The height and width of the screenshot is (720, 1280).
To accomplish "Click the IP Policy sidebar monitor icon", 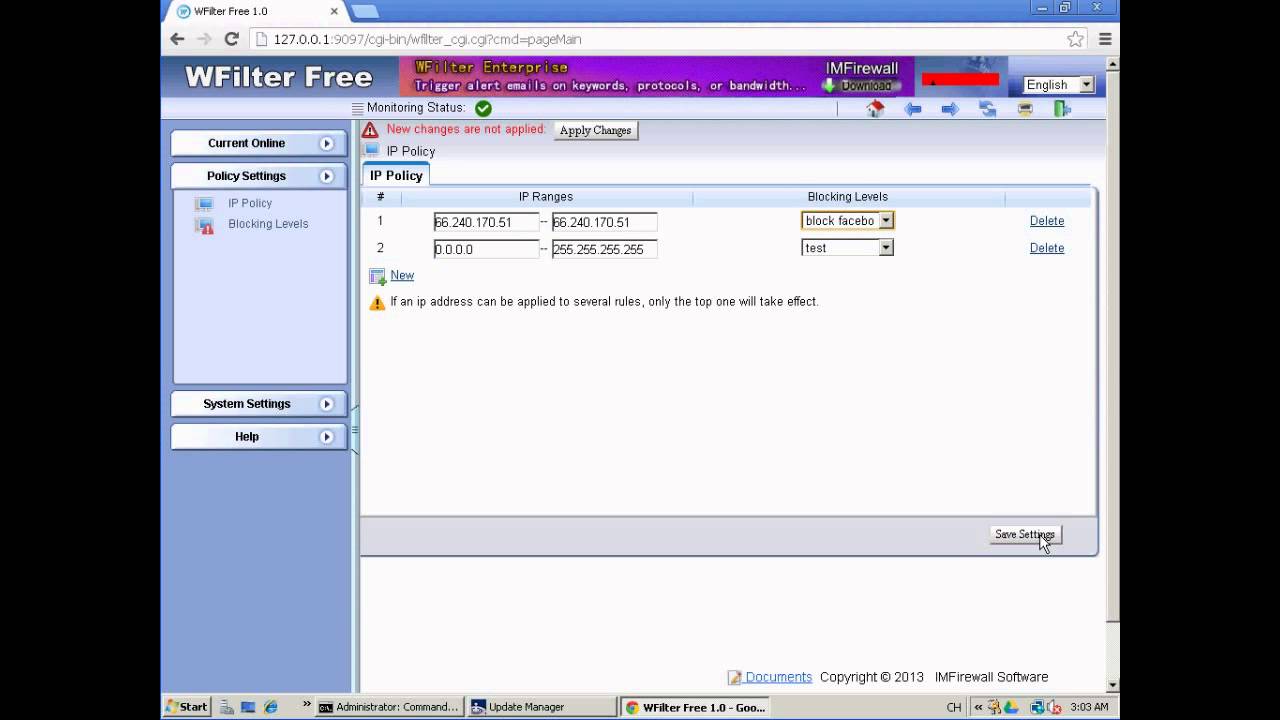I will coord(205,203).
